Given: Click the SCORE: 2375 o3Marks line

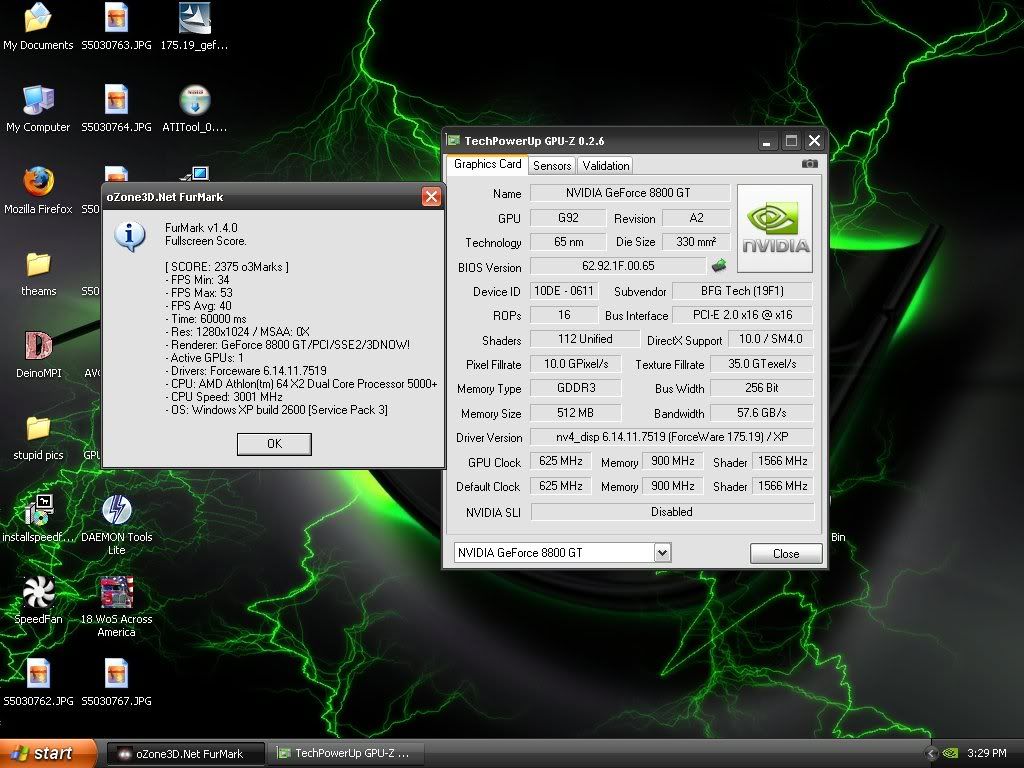Looking at the screenshot, I should [x=227, y=266].
